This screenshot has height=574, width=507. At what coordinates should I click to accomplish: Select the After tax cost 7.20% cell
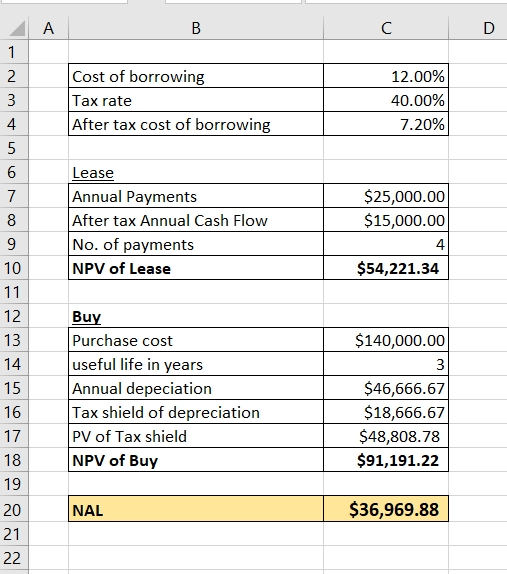pos(386,124)
